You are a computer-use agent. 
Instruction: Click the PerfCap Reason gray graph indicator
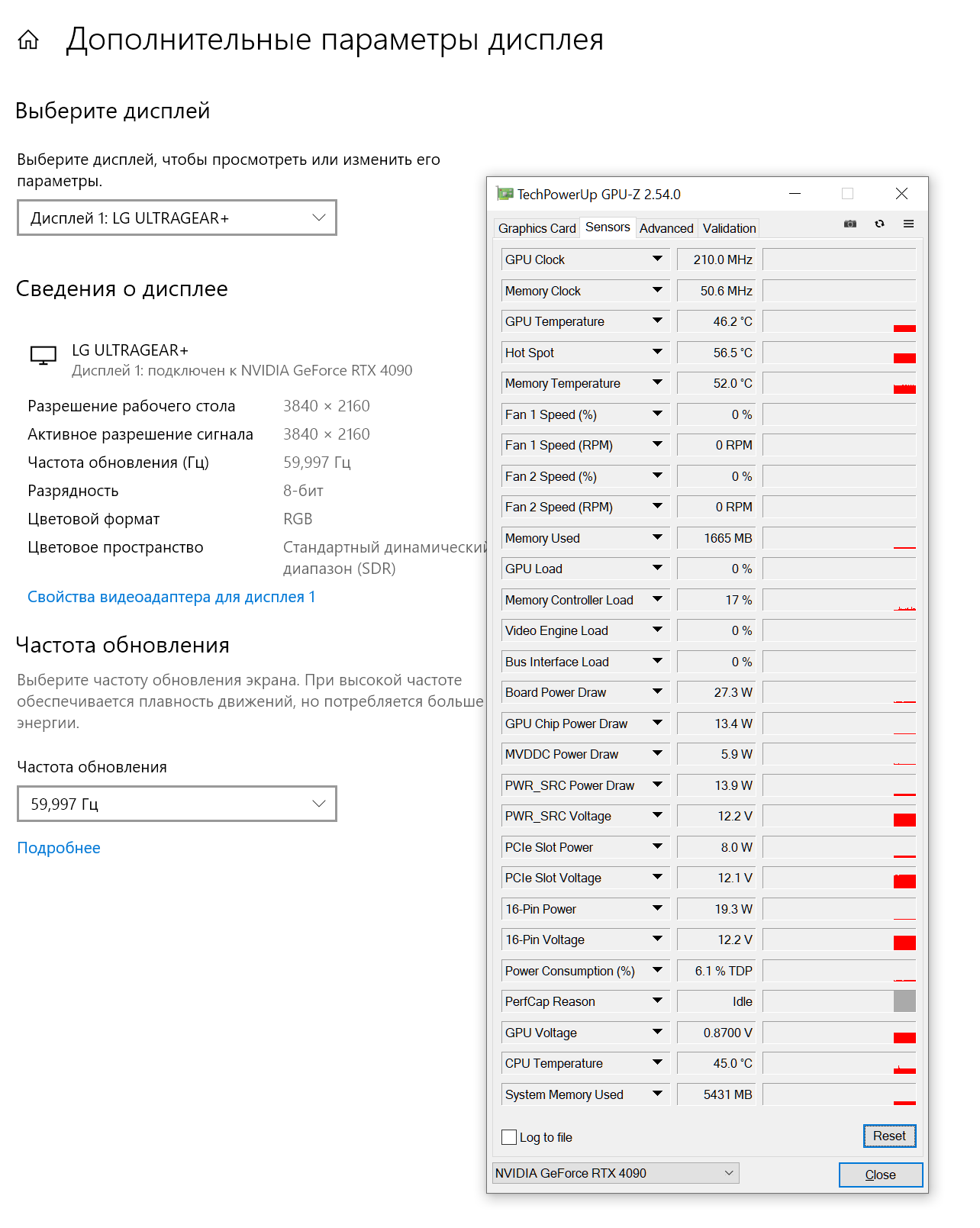[904, 1001]
